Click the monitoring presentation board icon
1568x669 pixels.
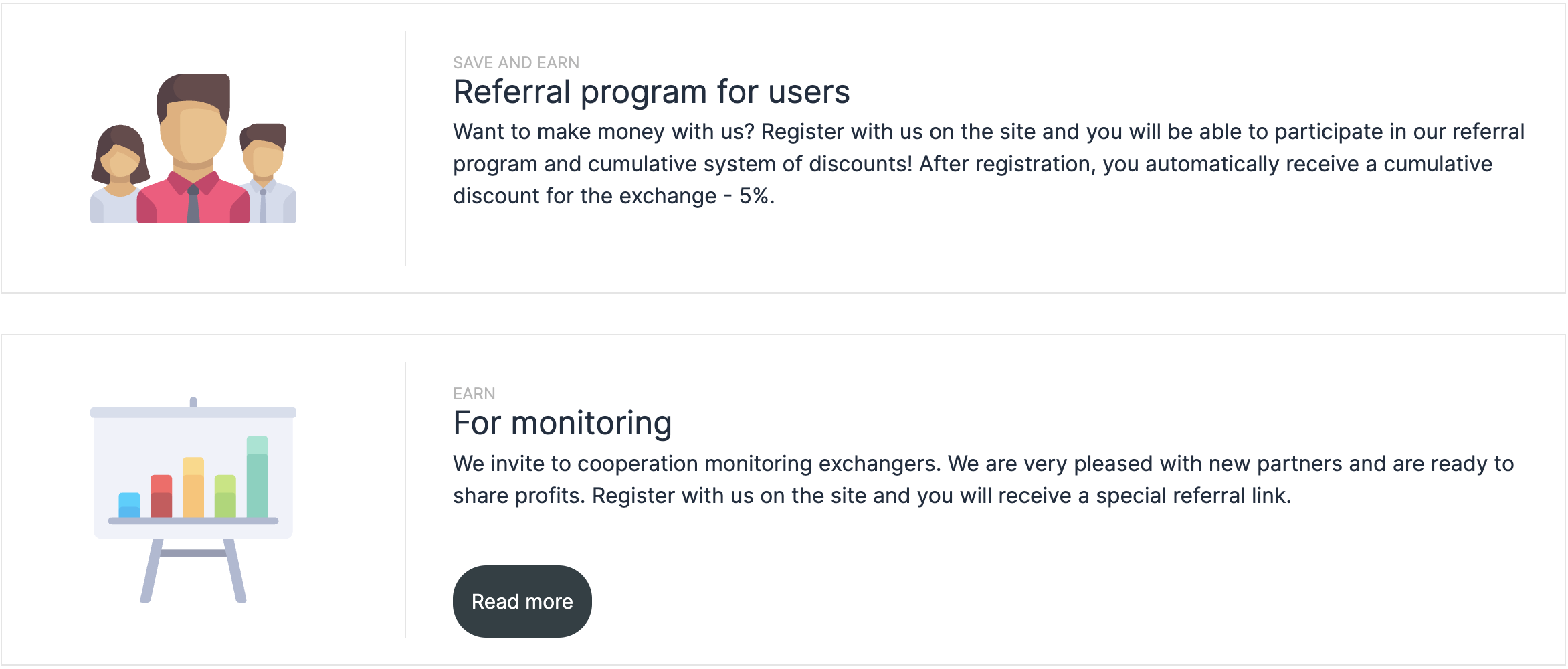(x=193, y=499)
